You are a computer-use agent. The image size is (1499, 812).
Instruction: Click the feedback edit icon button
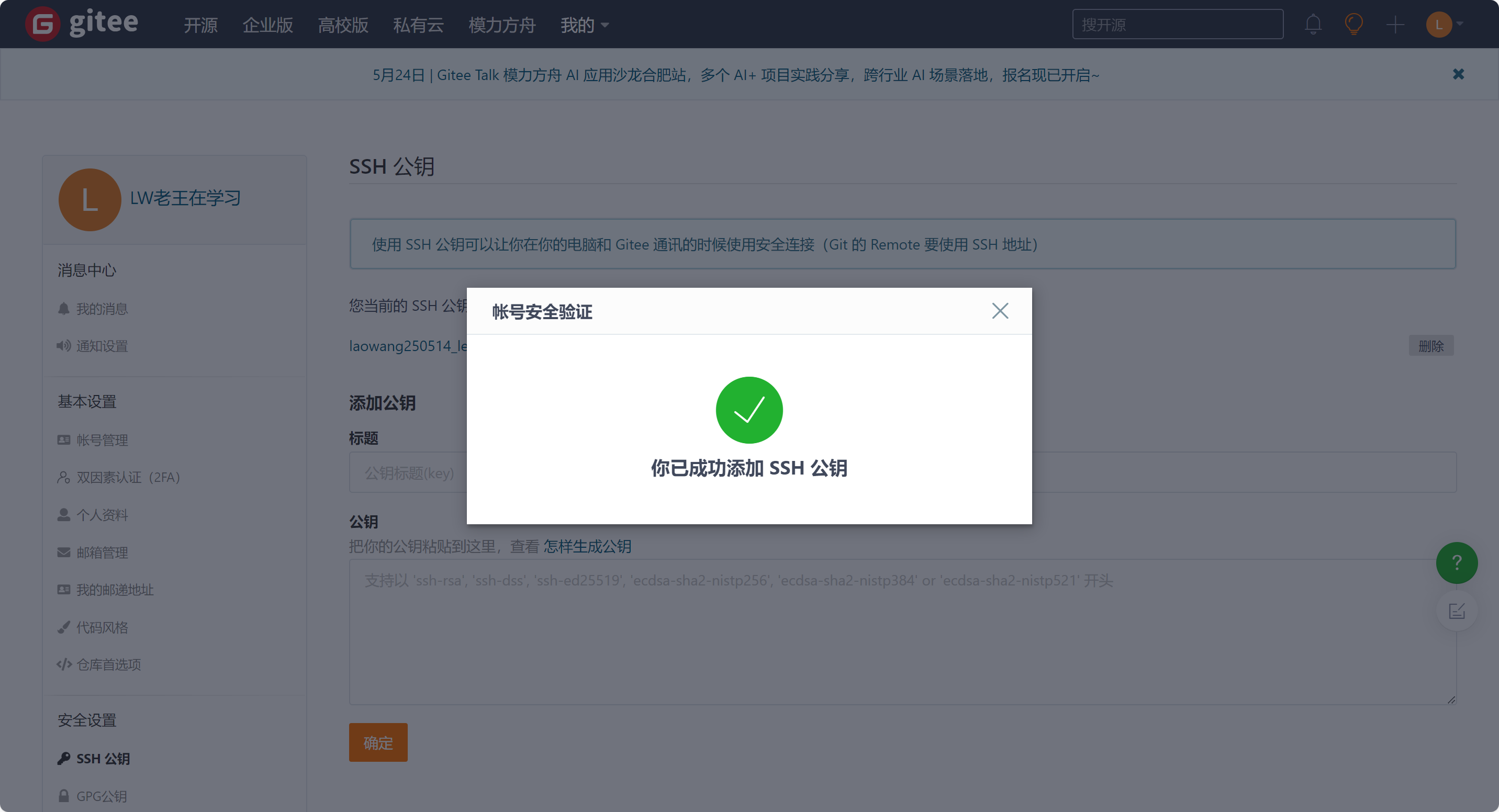click(x=1456, y=611)
